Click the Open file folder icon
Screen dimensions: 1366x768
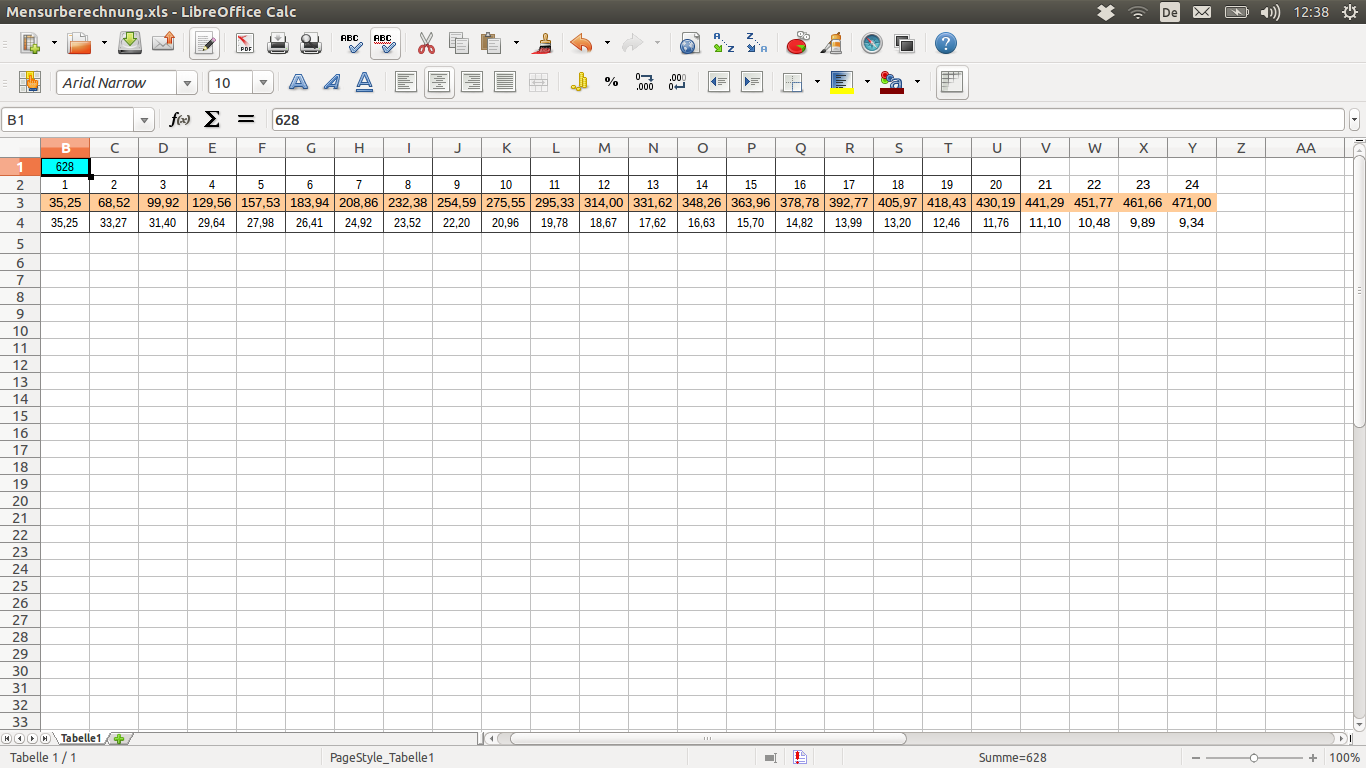[79, 43]
